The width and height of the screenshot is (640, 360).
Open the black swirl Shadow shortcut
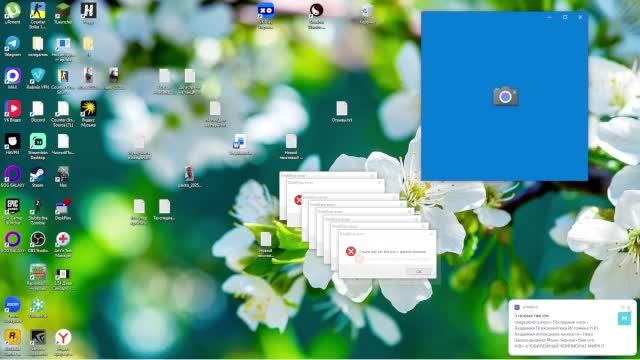pos(316,11)
